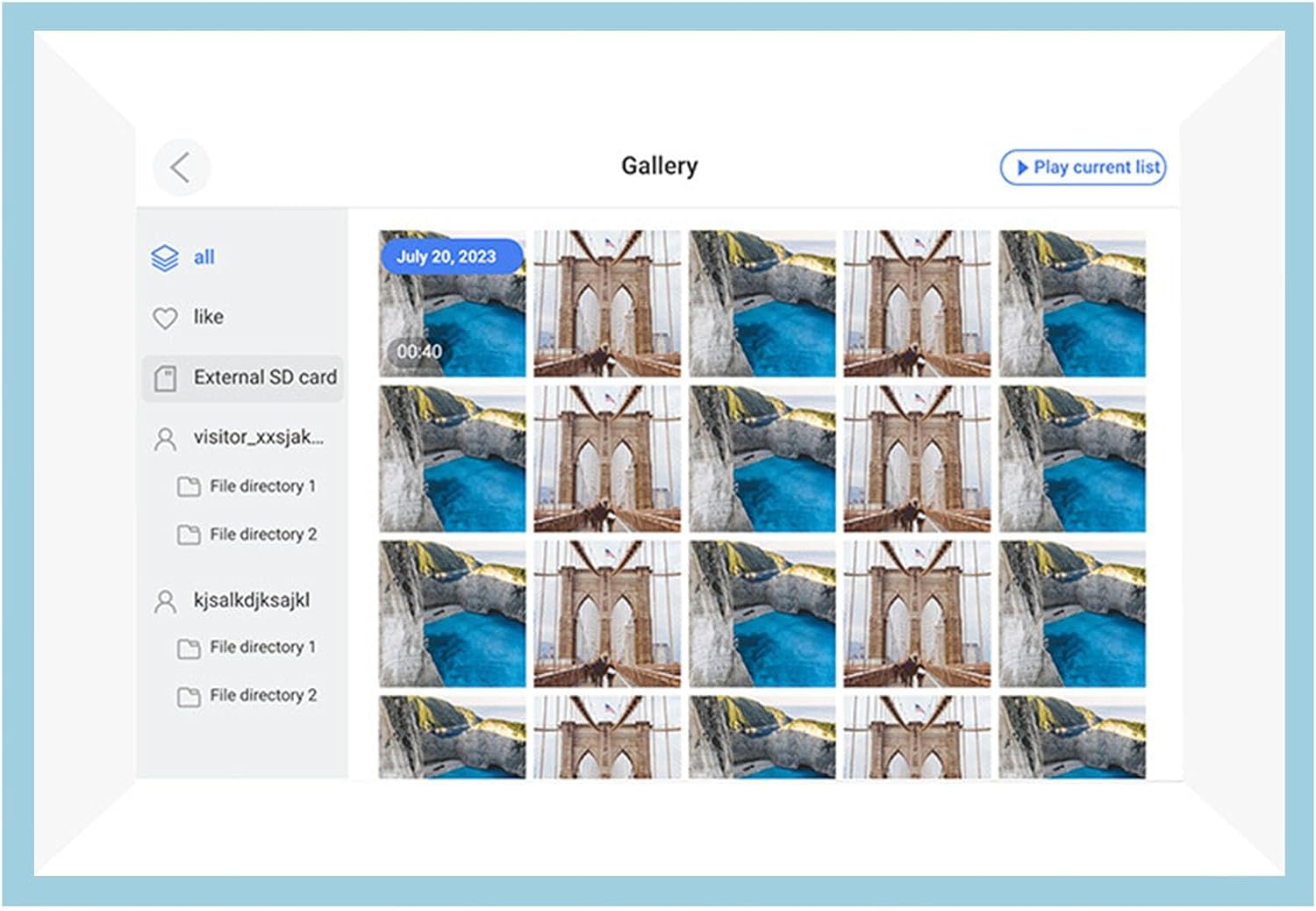
Task: Select the visitor_xxsjak... user icon
Action: pyautogui.click(x=165, y=438)
